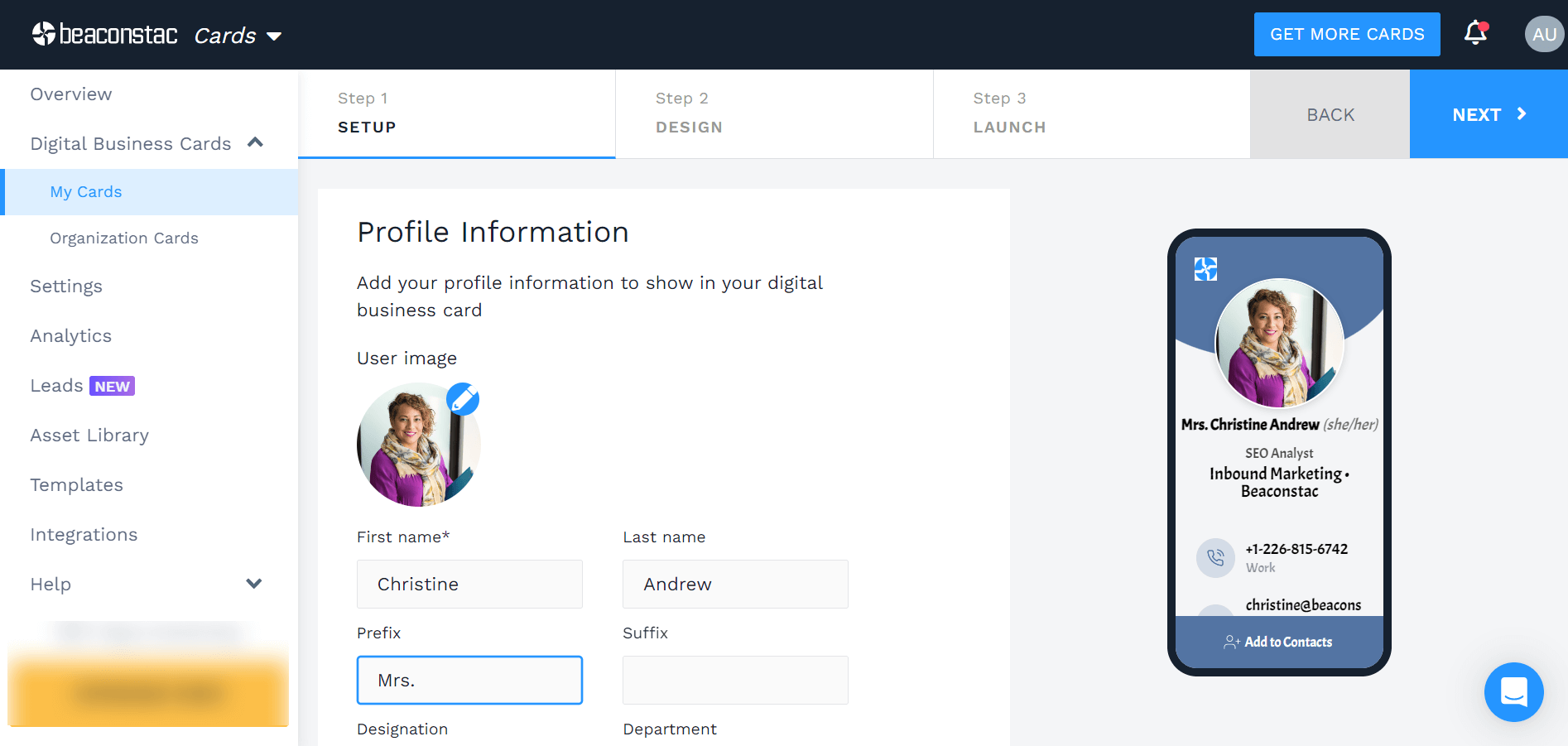Click inside the Suffix input field
The height and width of the screenshot is (746, 1568).
click(x=735, y=680)
